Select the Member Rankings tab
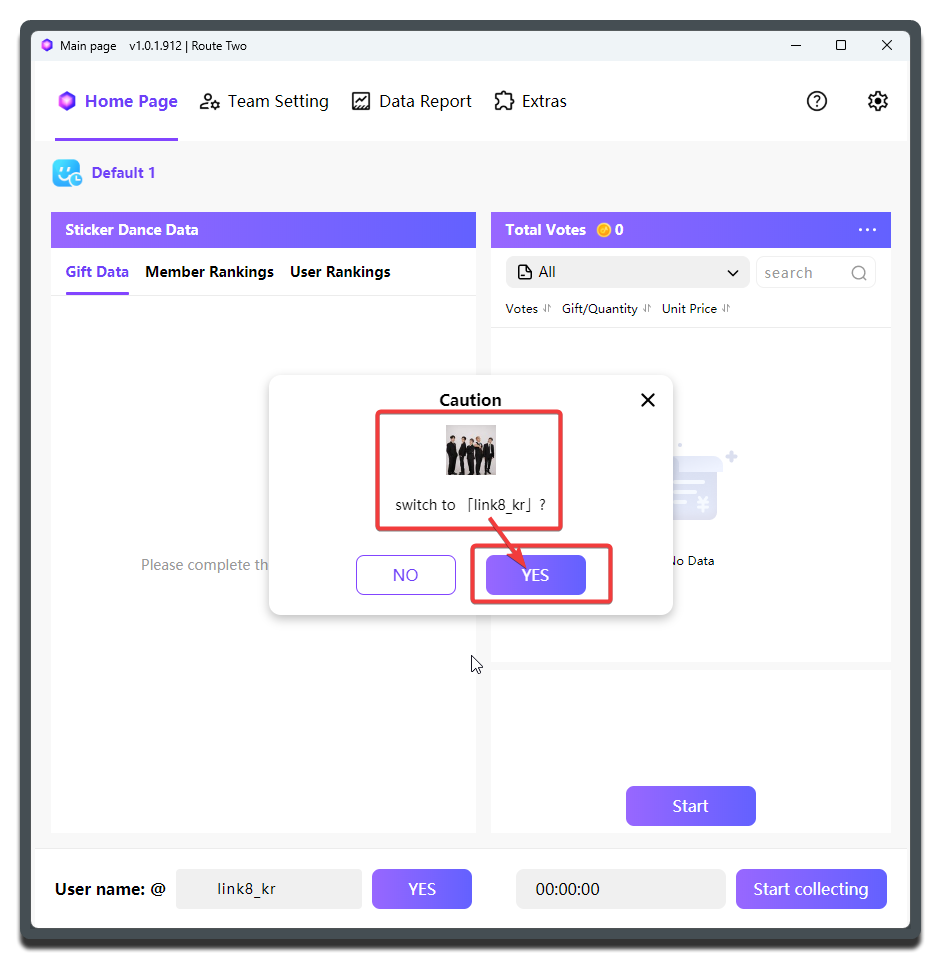The height and width of the screenshot is (959, 941). (x=209, y=272)
